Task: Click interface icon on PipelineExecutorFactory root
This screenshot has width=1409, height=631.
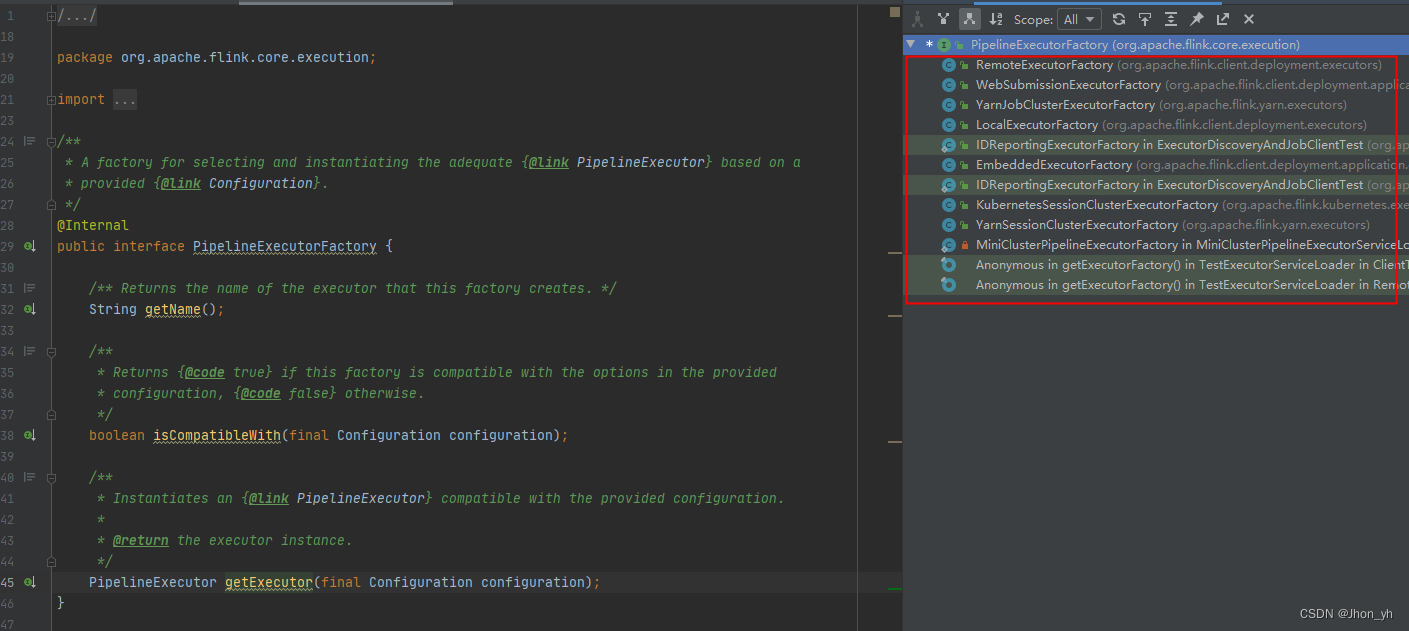Action: (x=944, y=45)
